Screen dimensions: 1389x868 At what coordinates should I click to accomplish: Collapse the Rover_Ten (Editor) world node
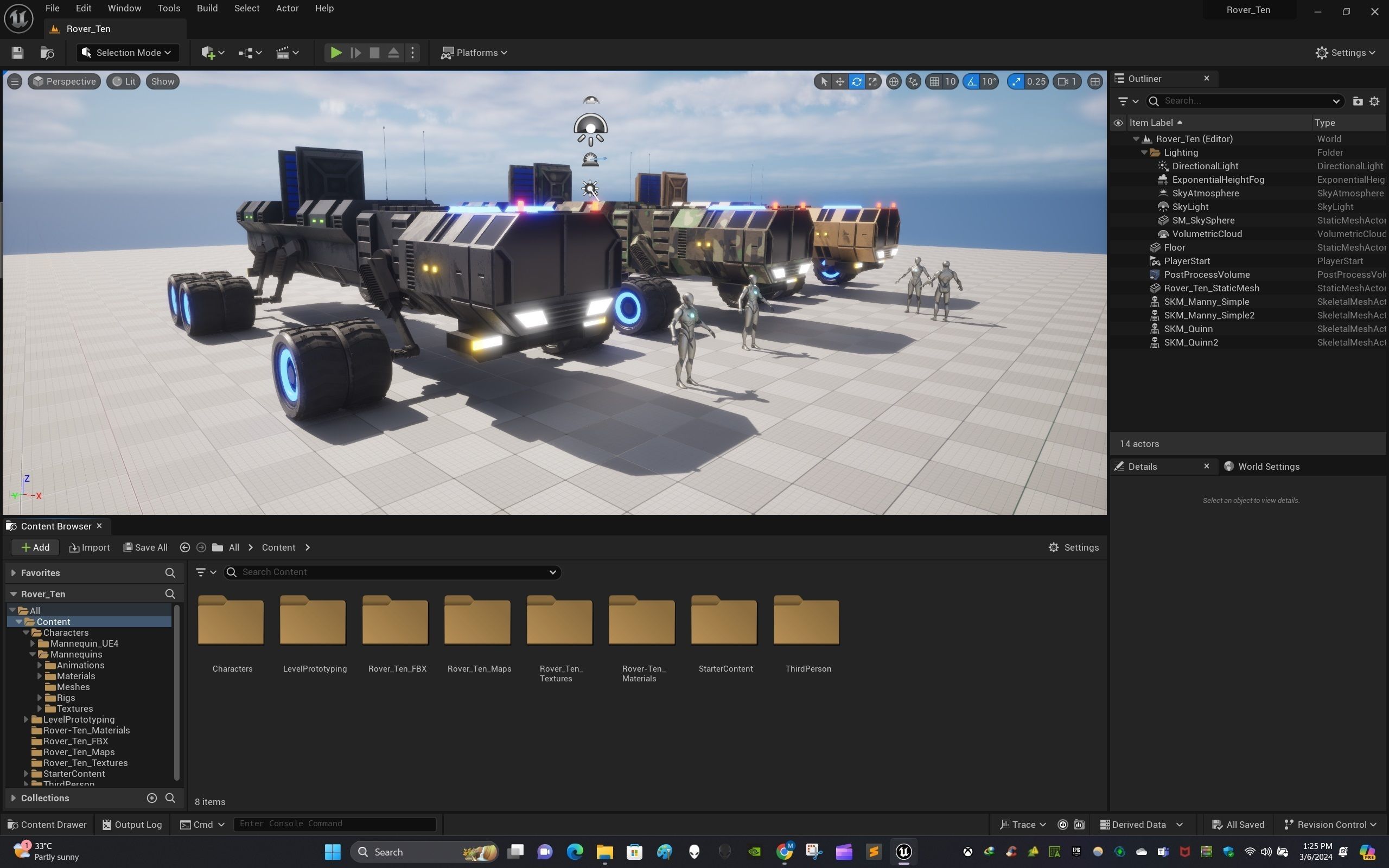[x=1136, y=139]
